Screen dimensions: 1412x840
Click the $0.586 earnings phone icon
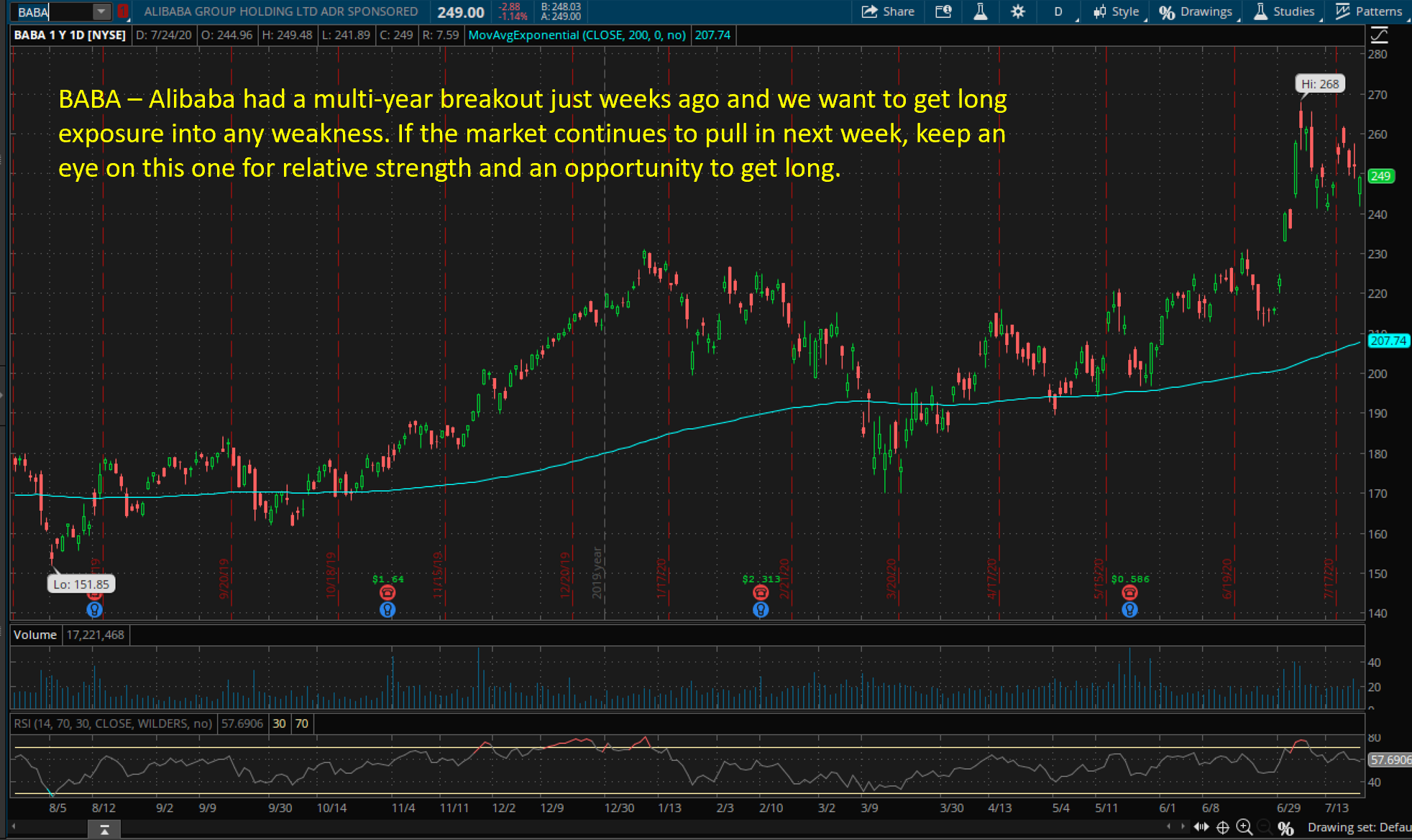1129,592
